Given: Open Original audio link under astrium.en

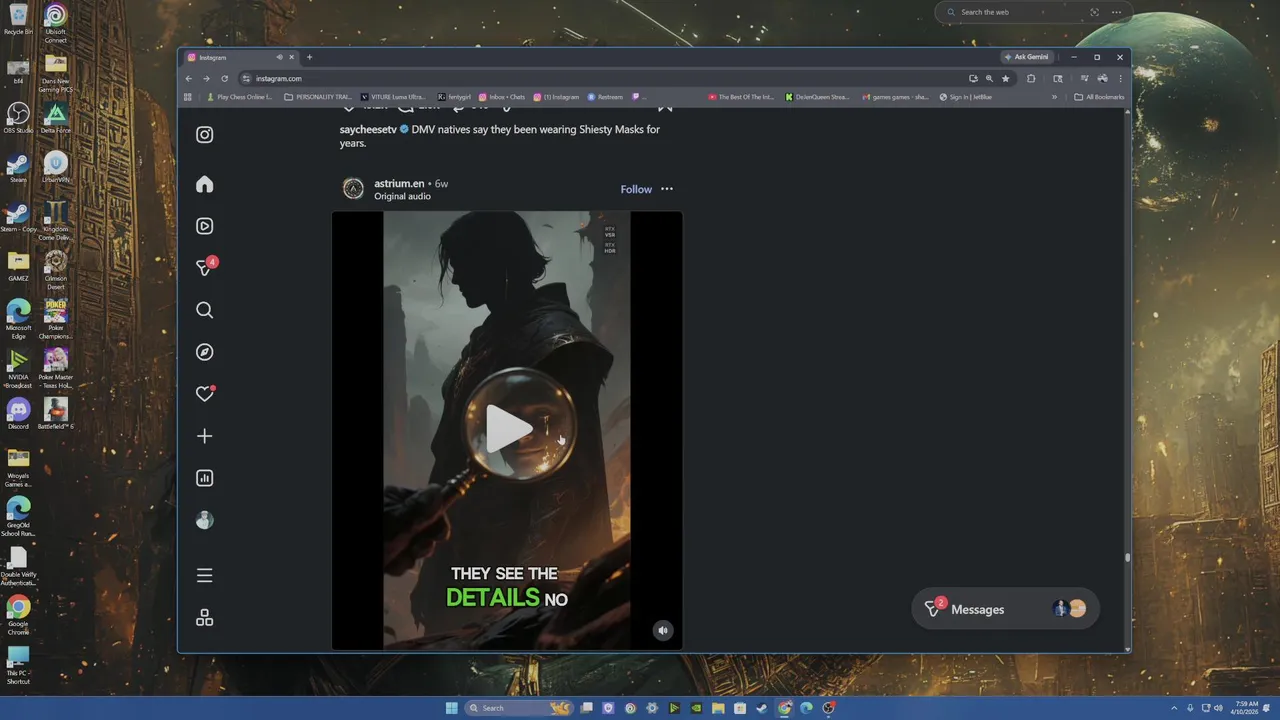Looking at the screenshot, I should point(402,197).
